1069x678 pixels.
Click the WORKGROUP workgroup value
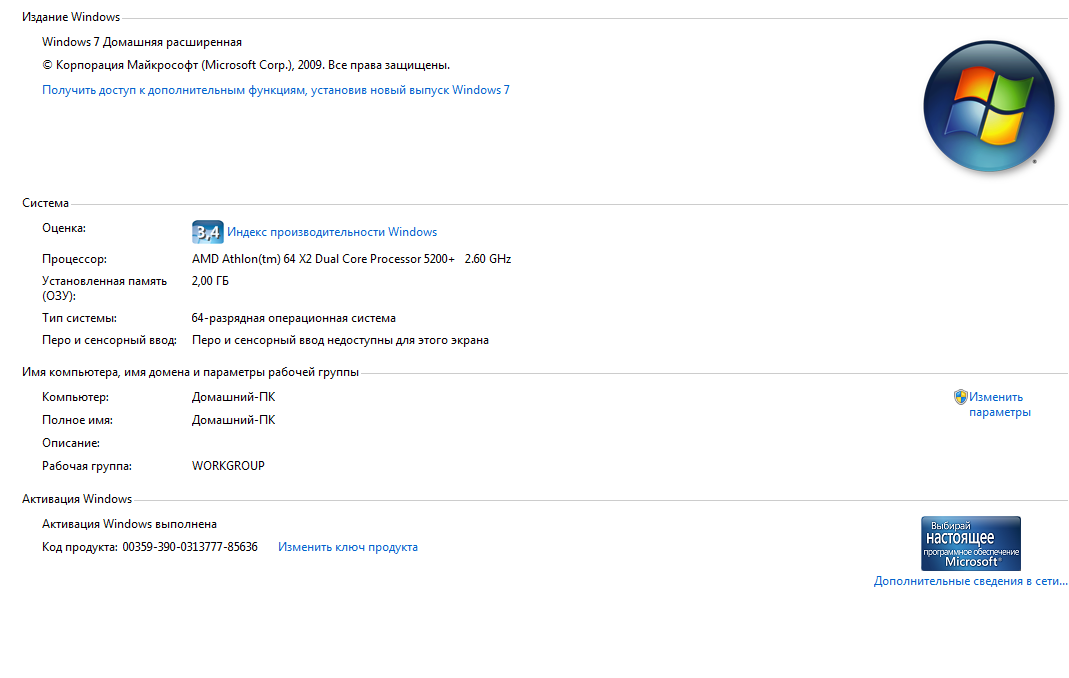coord(228,466)
